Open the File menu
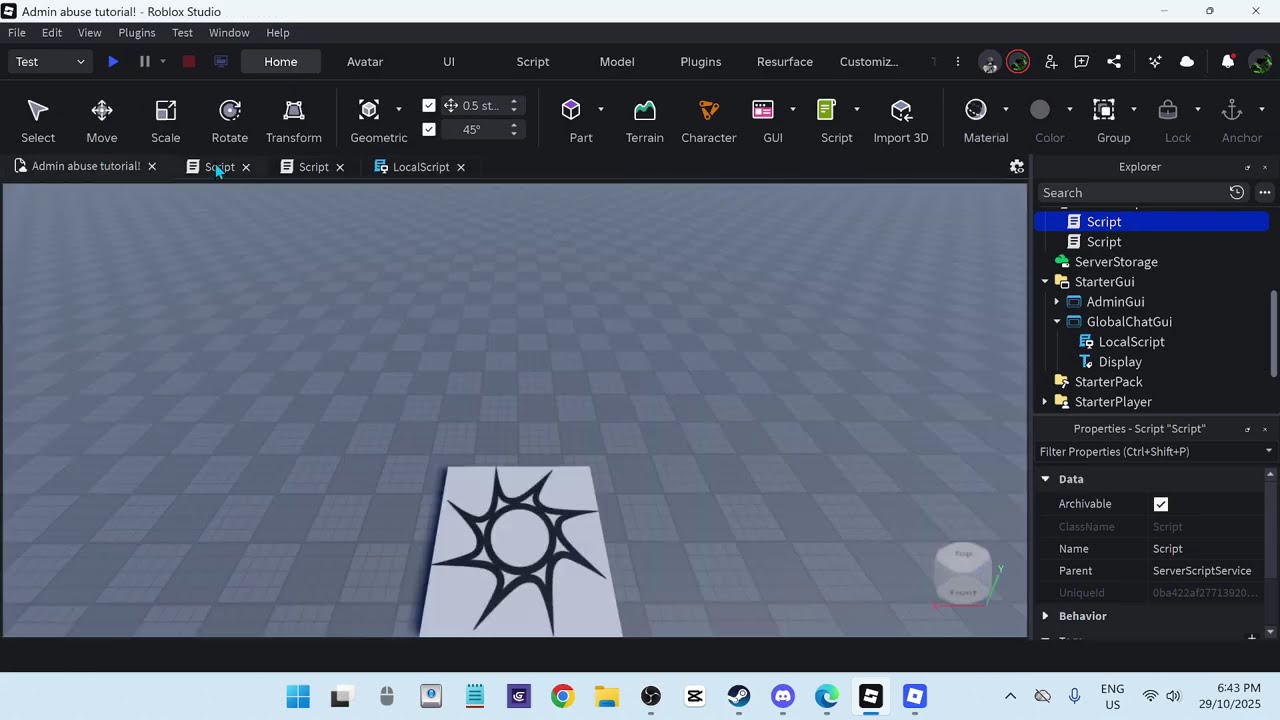This screenshot has width=1280, height=720. [17, 33]
